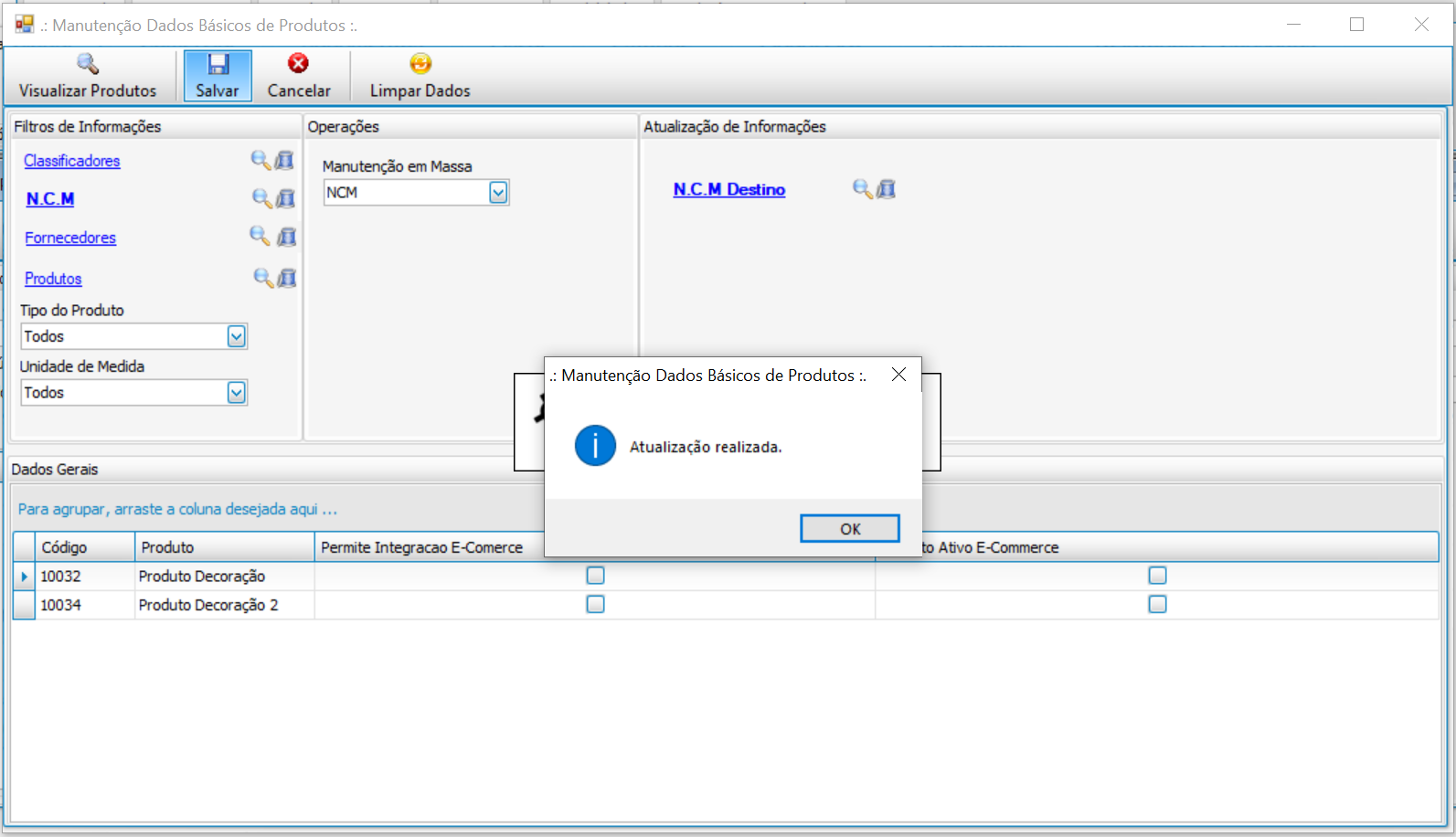Minimize the Manutenção Dados Básicos window
This screenshot has height=837, width=1456.
[1293, 25]
